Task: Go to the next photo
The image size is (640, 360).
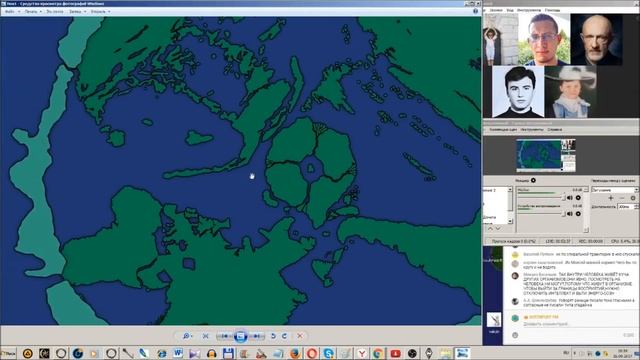Action: click(x=256, y=336)
